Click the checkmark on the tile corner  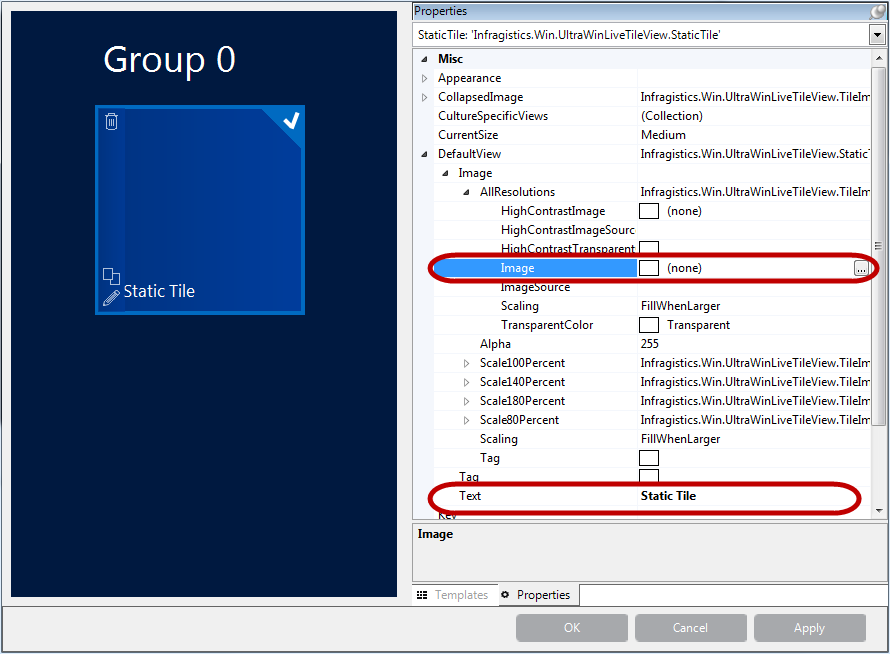tap(289, 121)
